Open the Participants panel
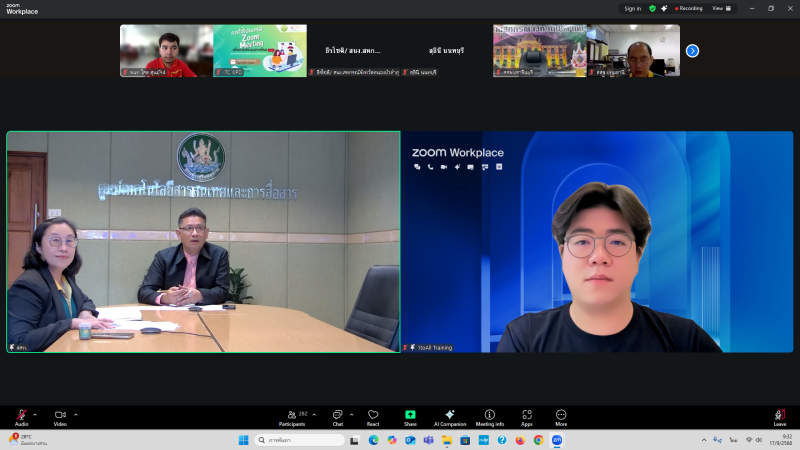This screenshot has height=450, width=800. pos(292,415)
